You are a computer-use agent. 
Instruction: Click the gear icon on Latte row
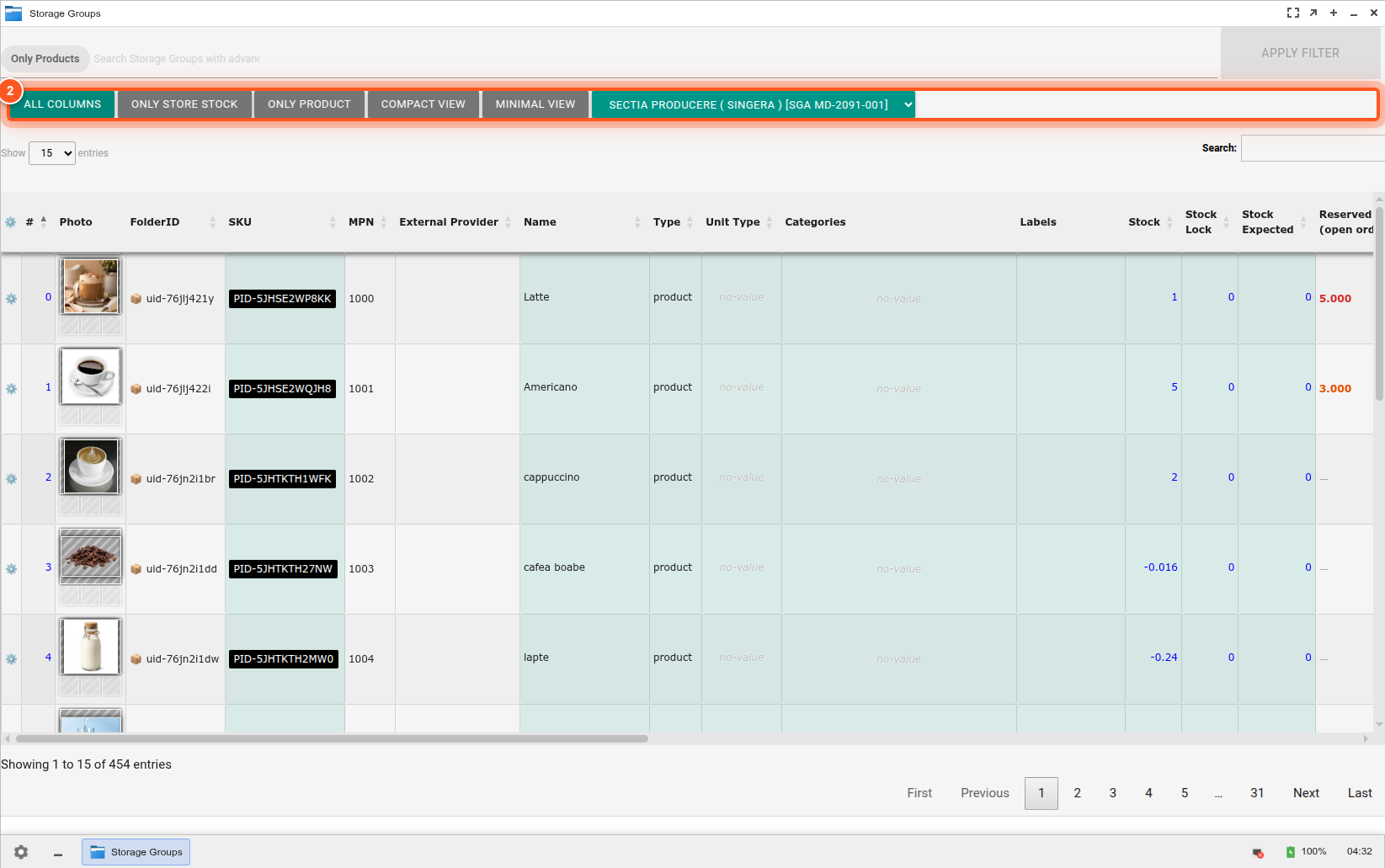[11, 299]
